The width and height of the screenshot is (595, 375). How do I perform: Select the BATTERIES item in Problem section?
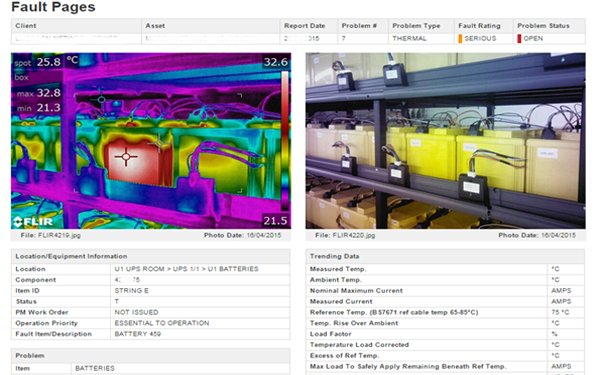coord(95,368)
